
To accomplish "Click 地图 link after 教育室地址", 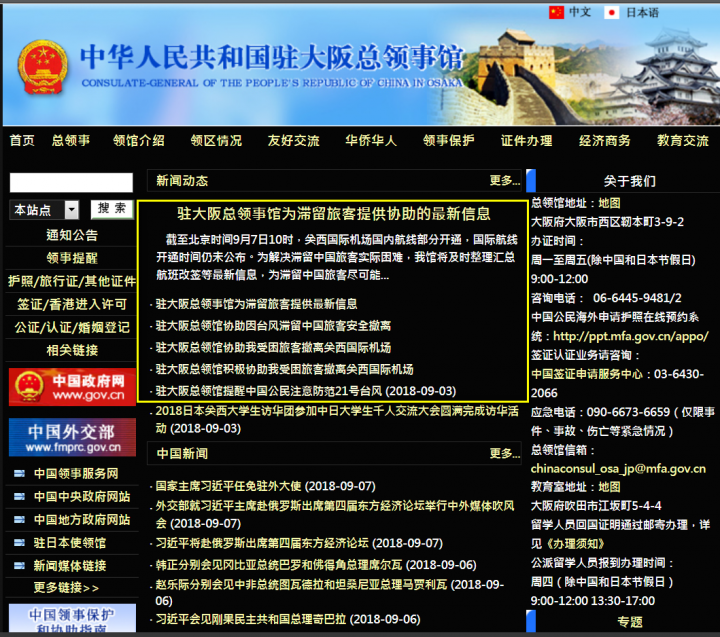I will (609, 487).
